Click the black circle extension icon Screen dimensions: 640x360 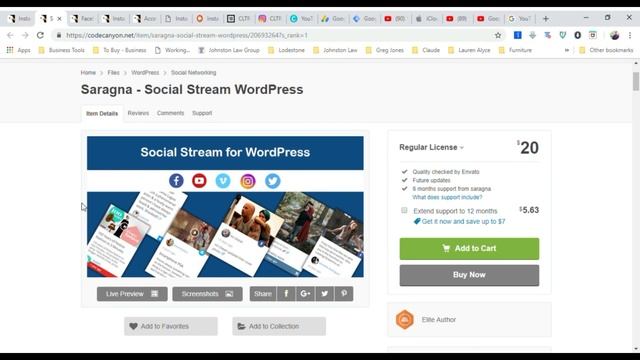click(x=578, y=36)
